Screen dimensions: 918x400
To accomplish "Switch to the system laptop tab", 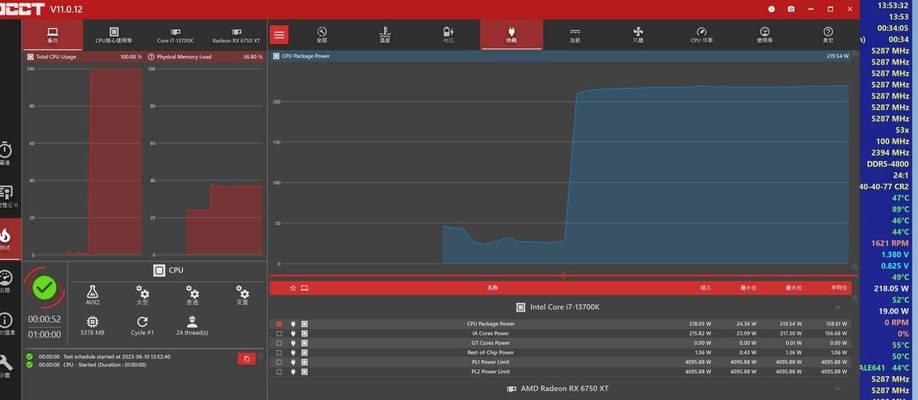I will coord(53,35).
